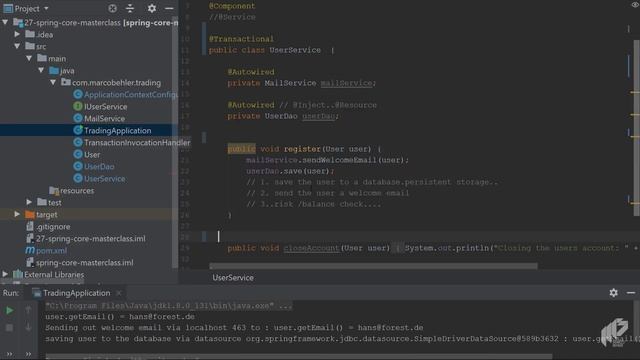Select the TradingApplication run tab
This screenshot has height=360, width=640.
tap(76, 293)
